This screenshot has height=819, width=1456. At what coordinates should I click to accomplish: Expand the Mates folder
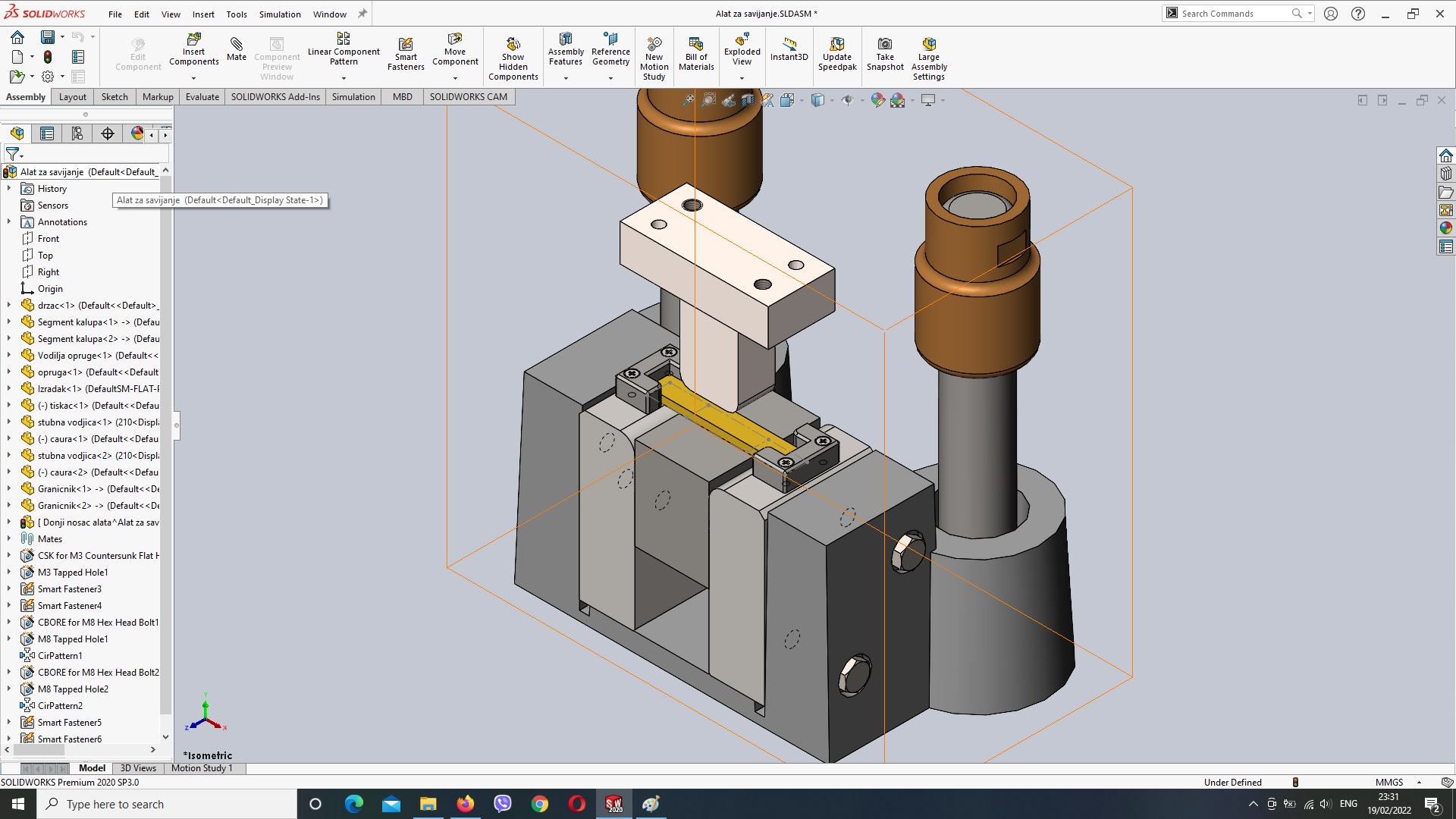(x=9, y=538)
